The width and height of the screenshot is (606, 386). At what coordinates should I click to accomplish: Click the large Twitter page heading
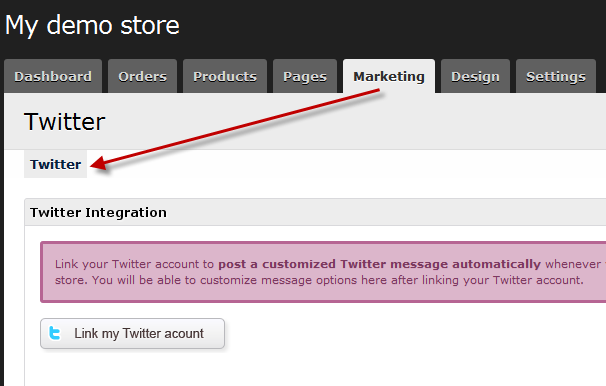pos(65,122)
